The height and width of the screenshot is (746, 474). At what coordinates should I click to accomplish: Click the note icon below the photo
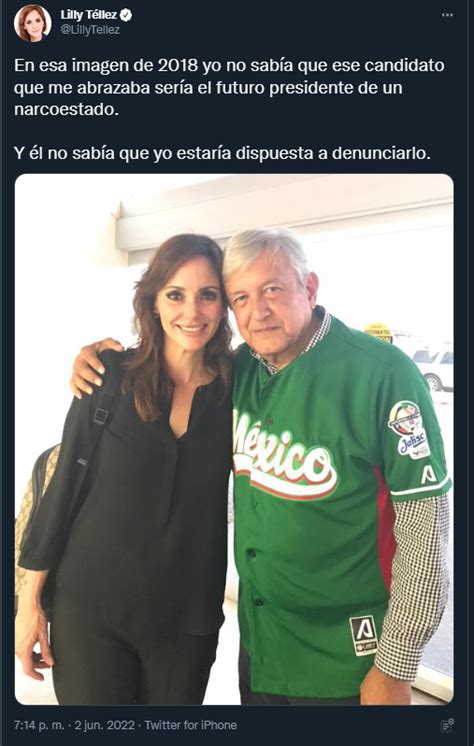(447, 726)
